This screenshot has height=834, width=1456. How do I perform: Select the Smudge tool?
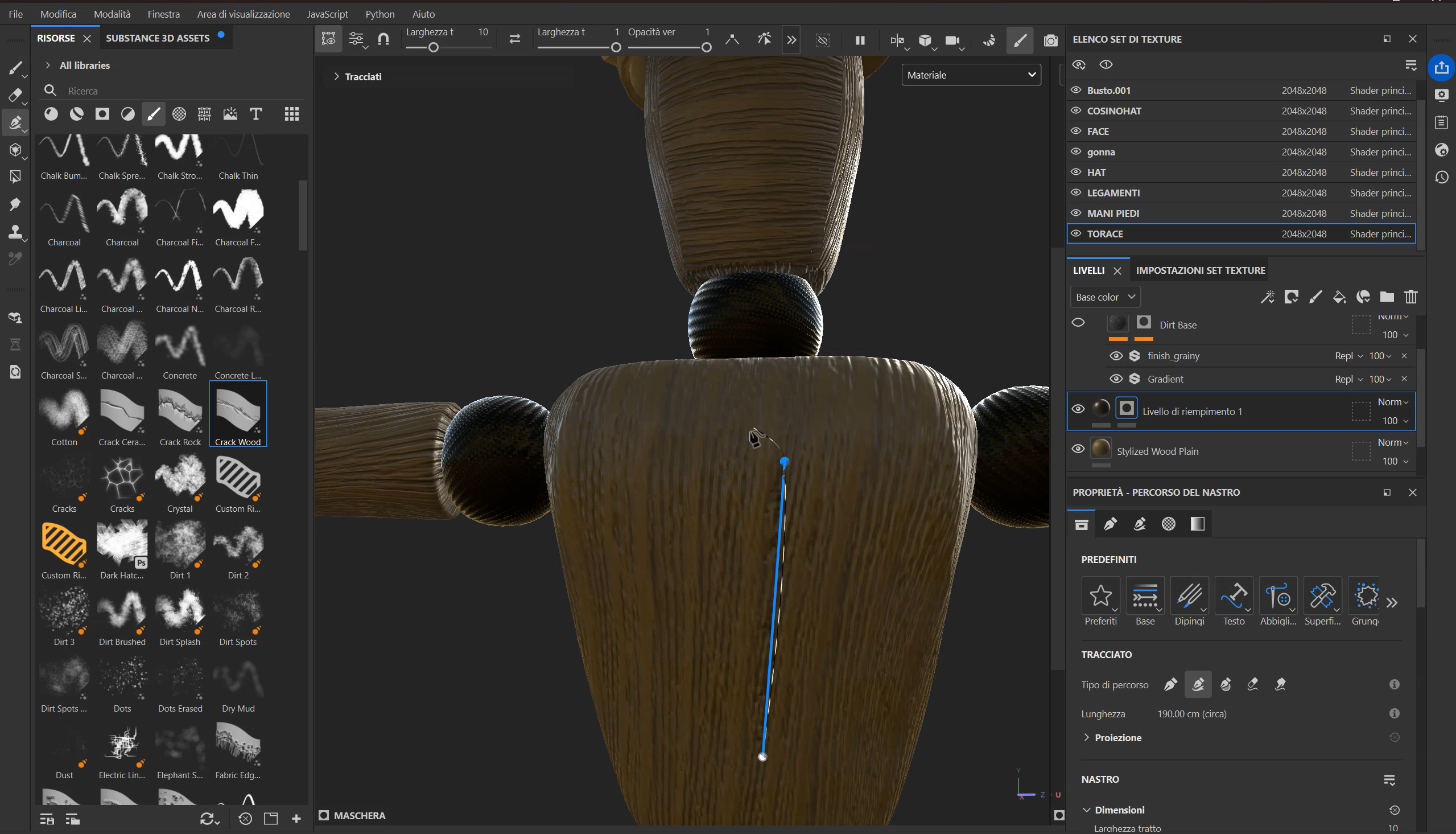(x=15, y=204)
